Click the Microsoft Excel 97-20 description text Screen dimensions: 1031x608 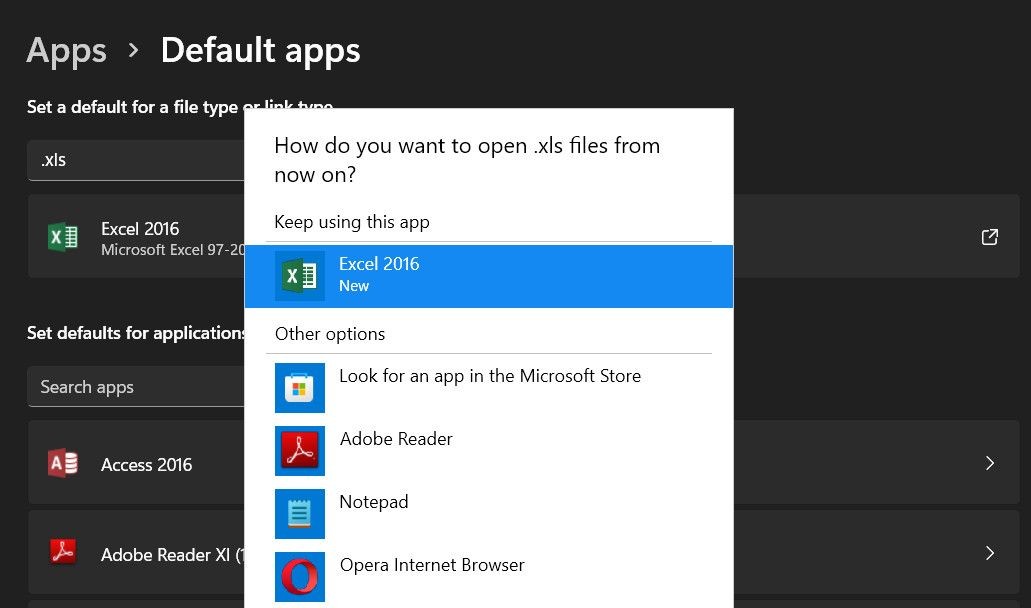173,250
